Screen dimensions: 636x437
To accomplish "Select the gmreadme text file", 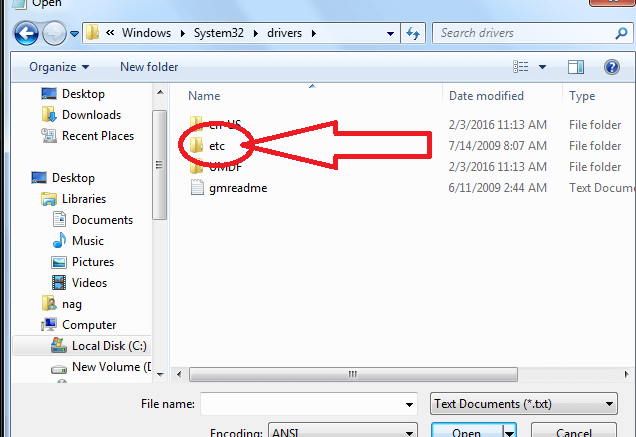I will tap(238, 188).
